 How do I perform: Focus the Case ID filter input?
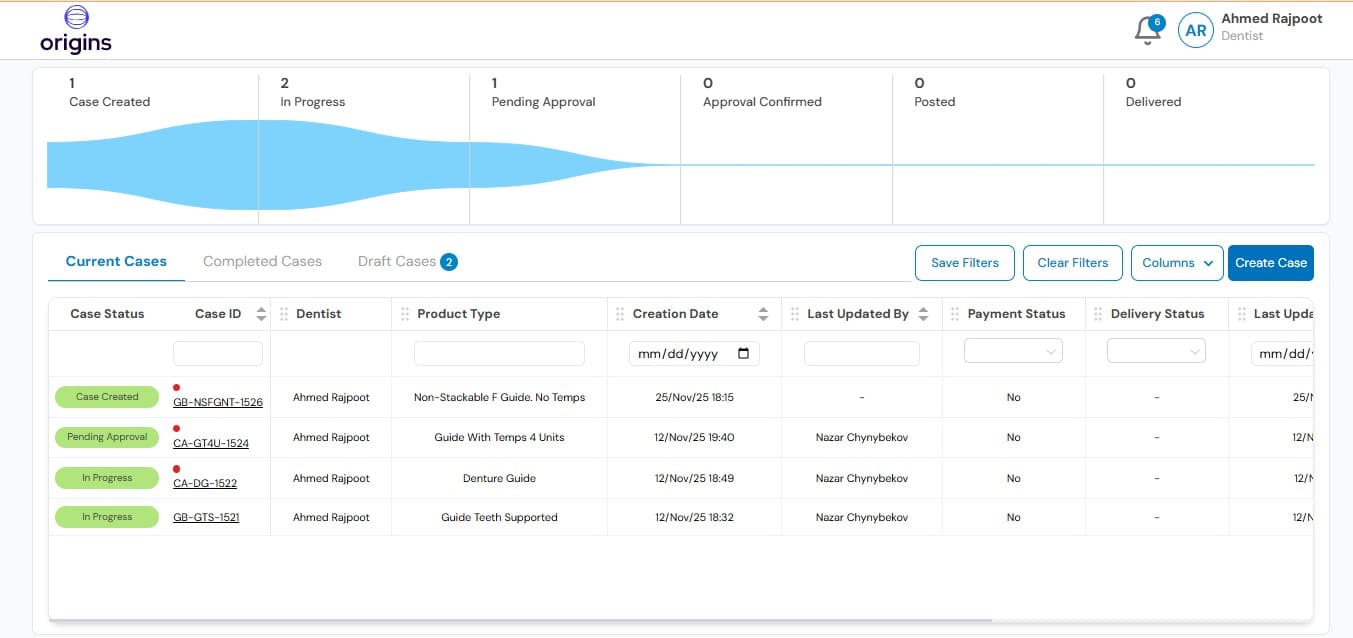pos(218,354)
